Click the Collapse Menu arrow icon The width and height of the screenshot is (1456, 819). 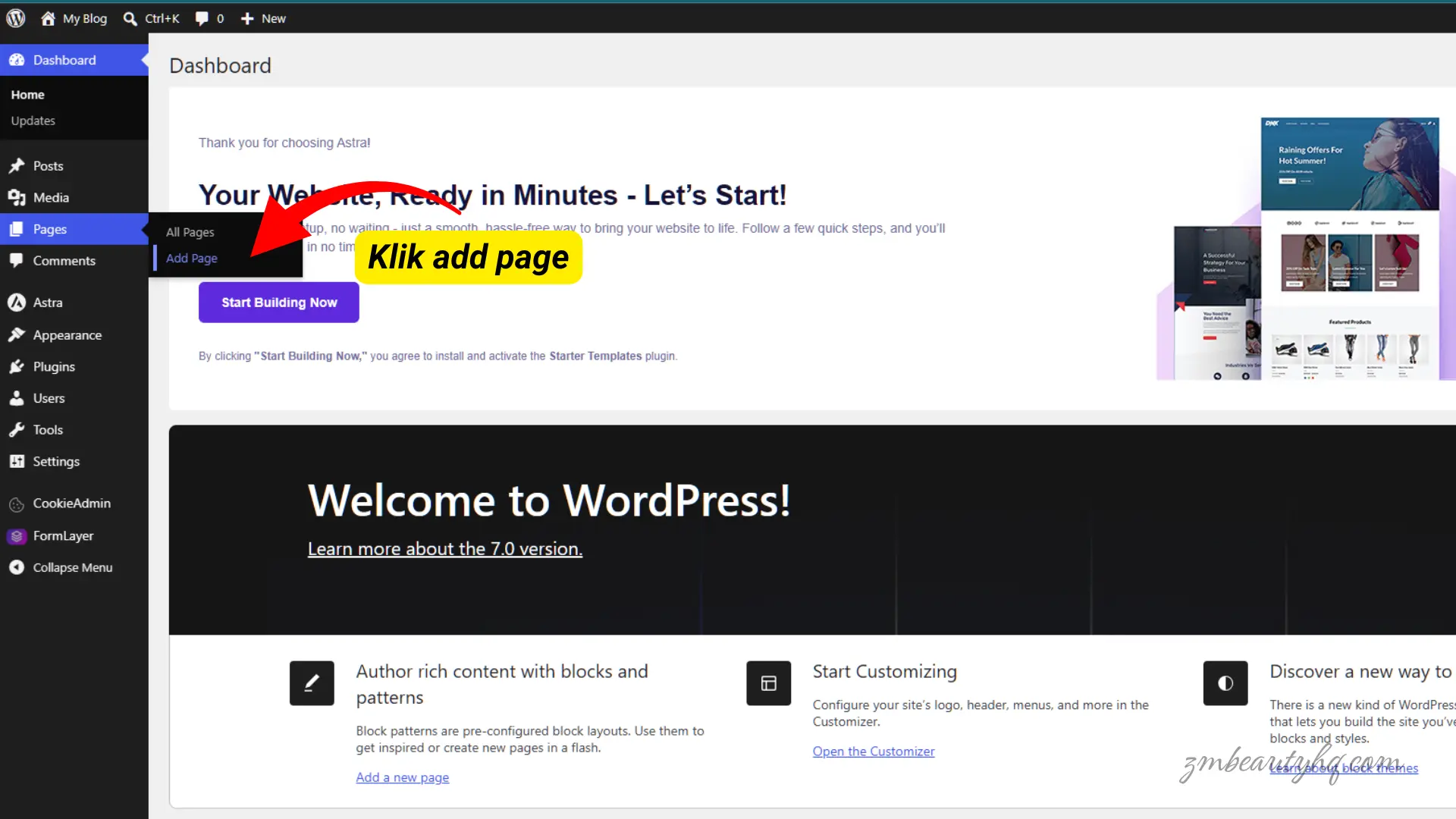pos(17,567)
